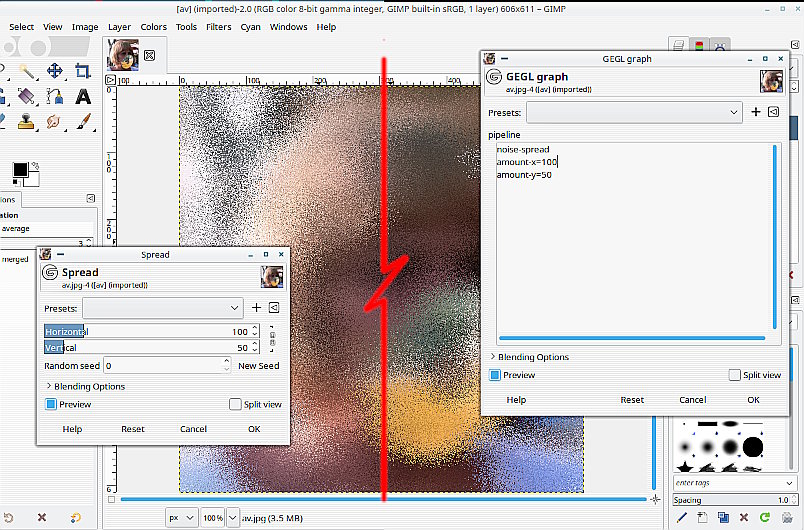Select the Text tool
The width and height of the screenshot is (804, 530).
[83, 96]
